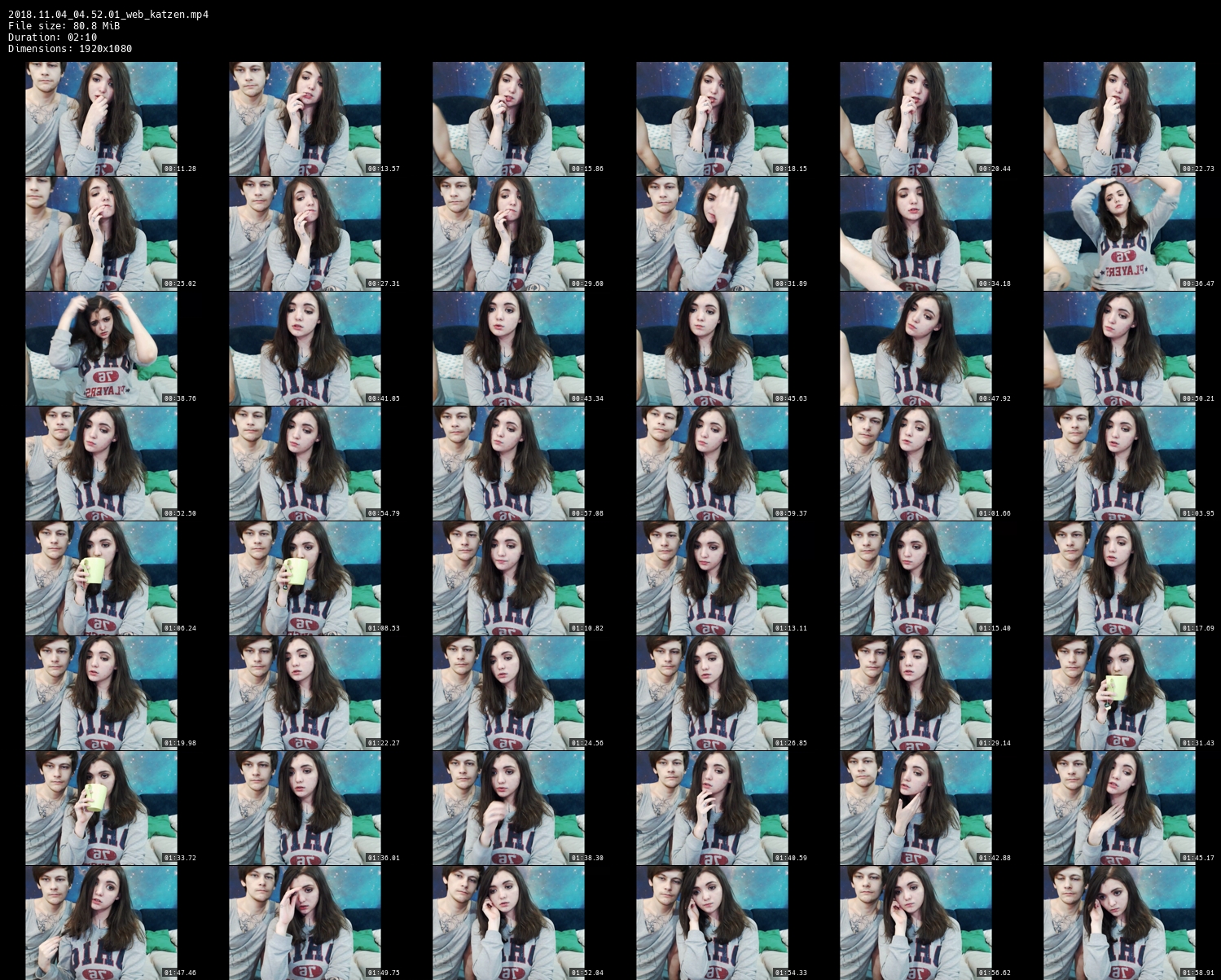Click the thumbnail at 01:36.01
This screenshot has width=1221, height=980.
305,808
